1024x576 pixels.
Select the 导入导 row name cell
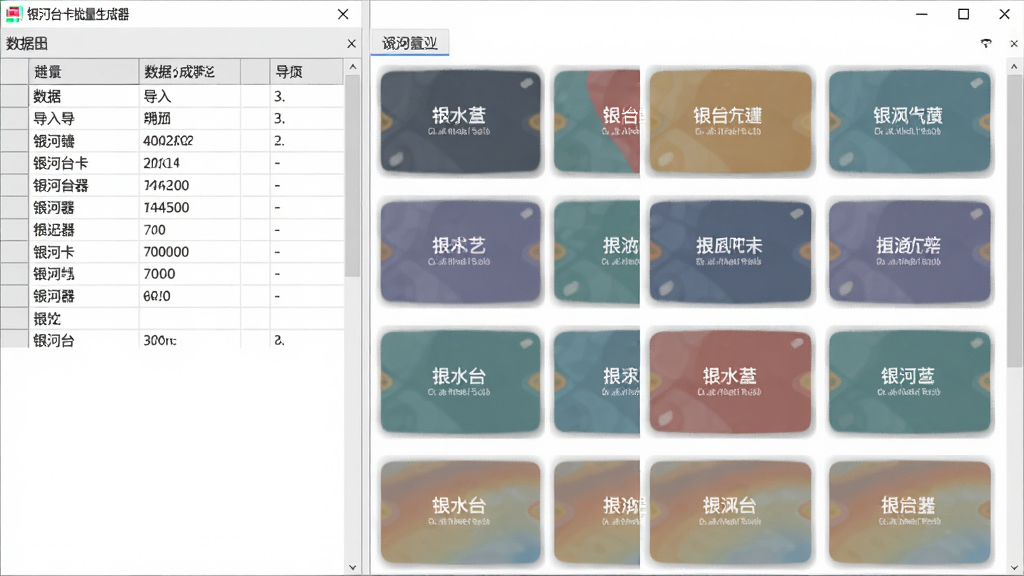coord(84,119)
